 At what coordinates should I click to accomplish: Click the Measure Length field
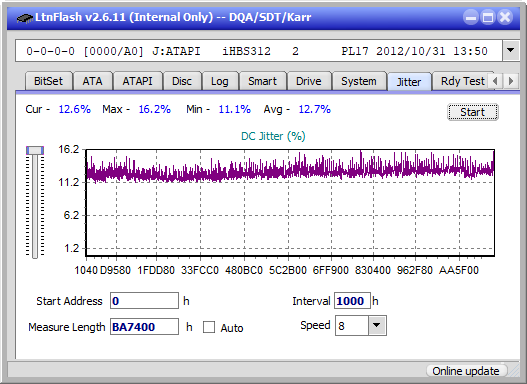pos(145,327)
